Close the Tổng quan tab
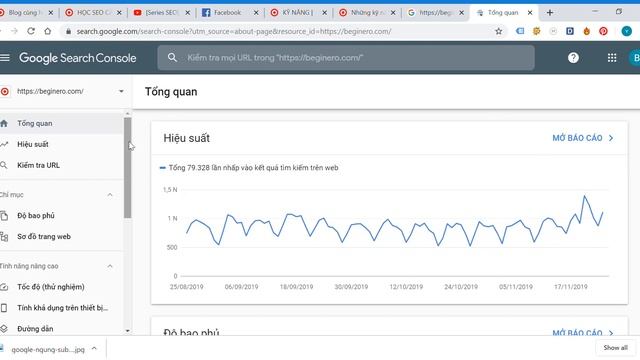 coord(530,13)
